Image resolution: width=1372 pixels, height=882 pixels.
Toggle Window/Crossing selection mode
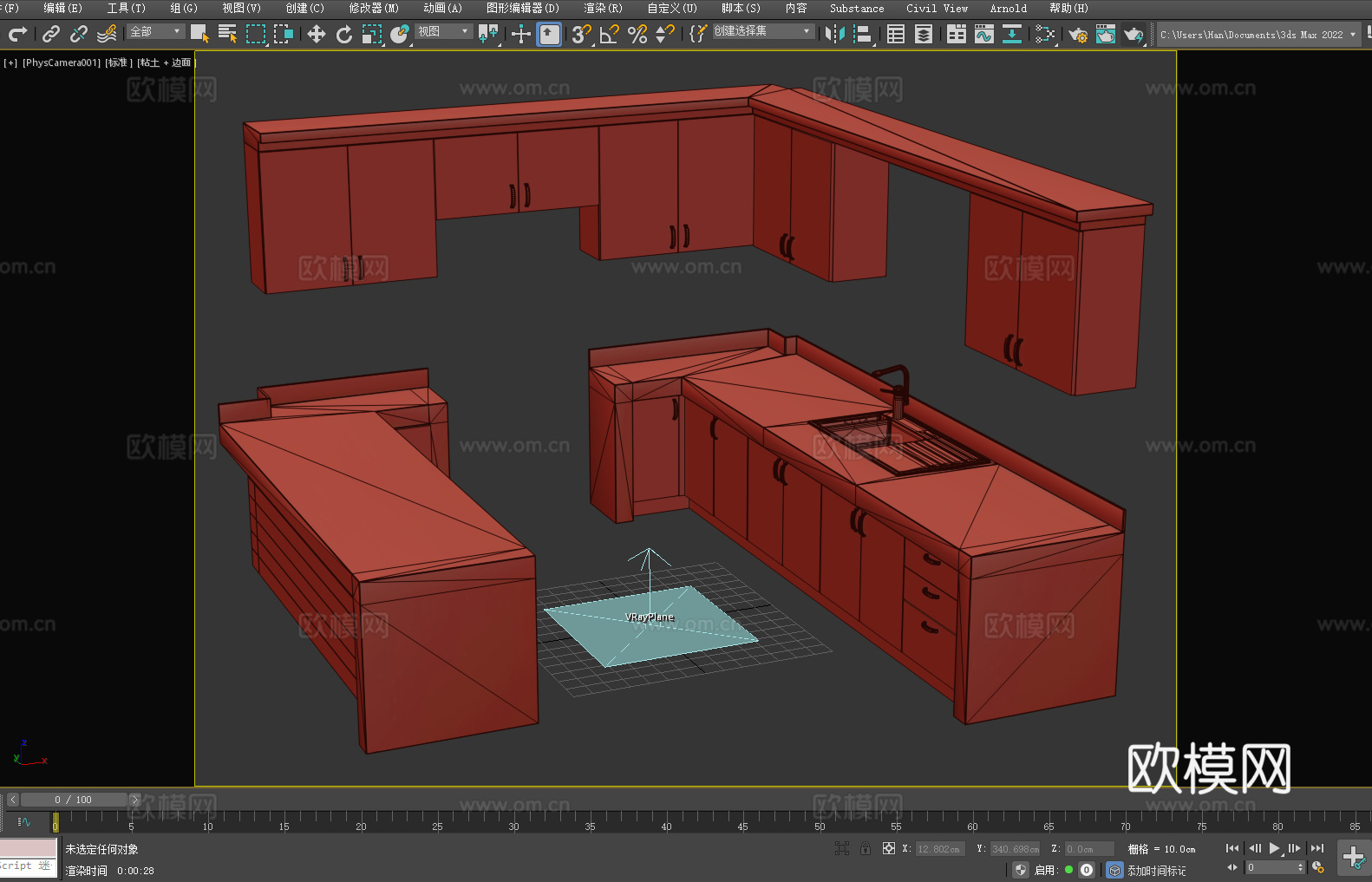coord(284,34)
